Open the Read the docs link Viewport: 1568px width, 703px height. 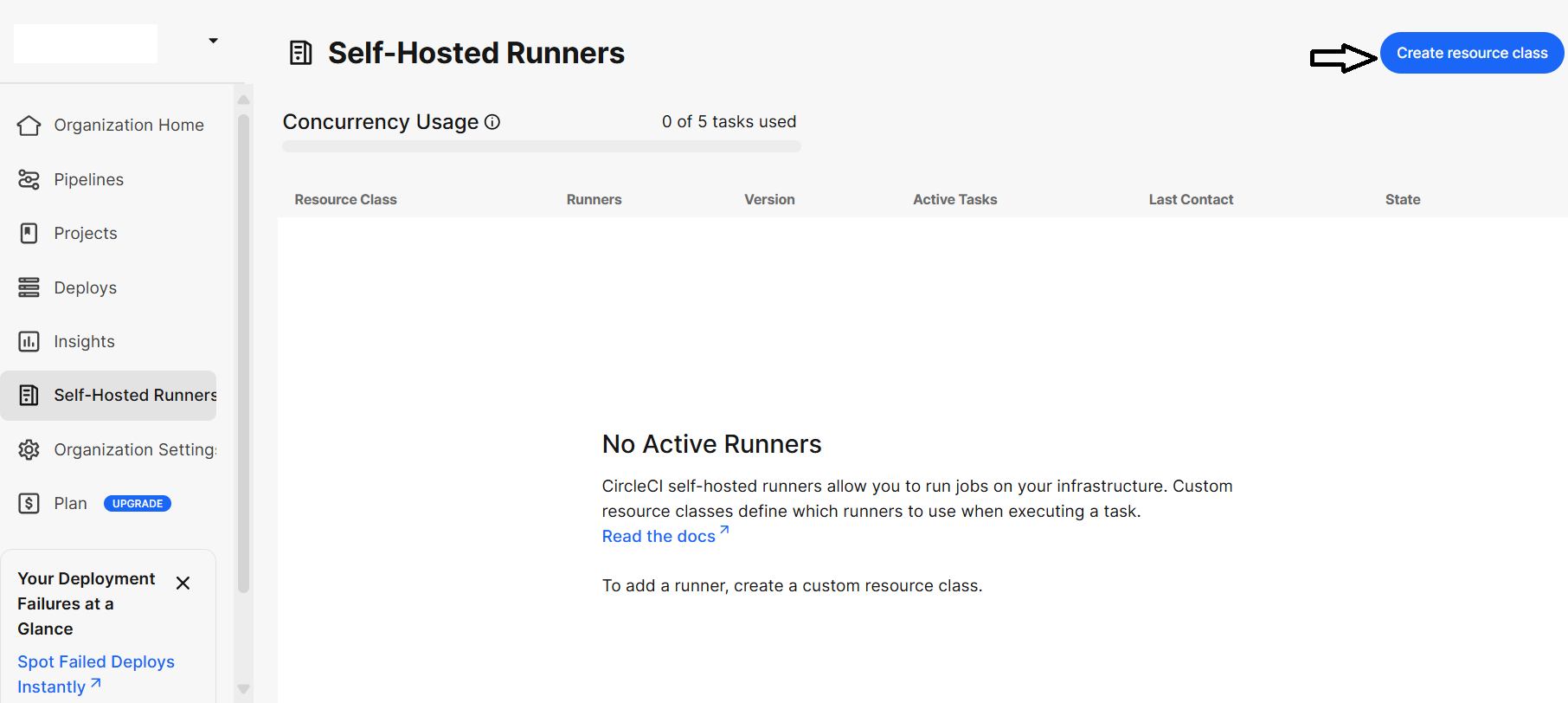click(659, 536)
